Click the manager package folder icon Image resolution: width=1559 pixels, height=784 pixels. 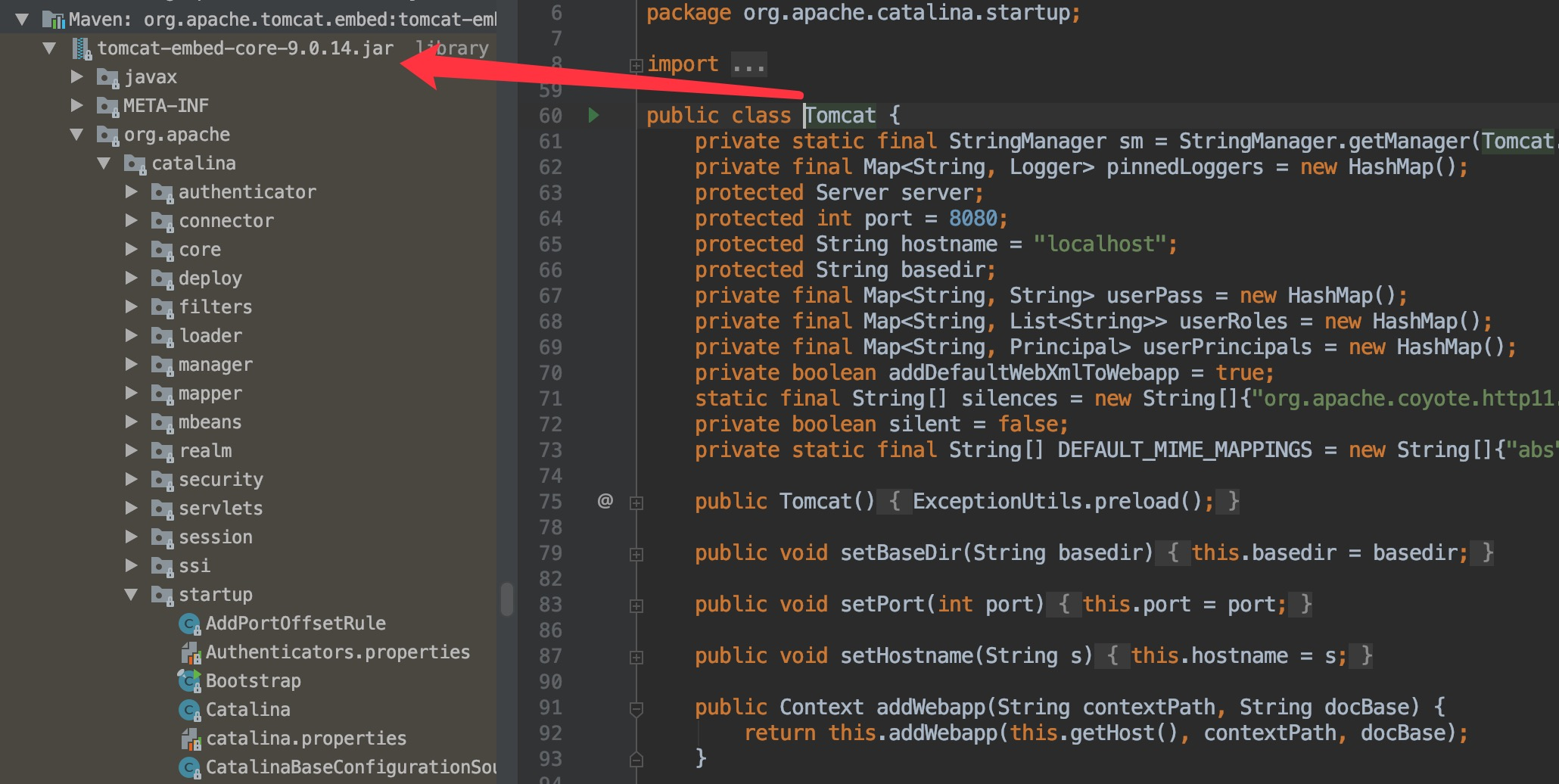pos(163,365)
